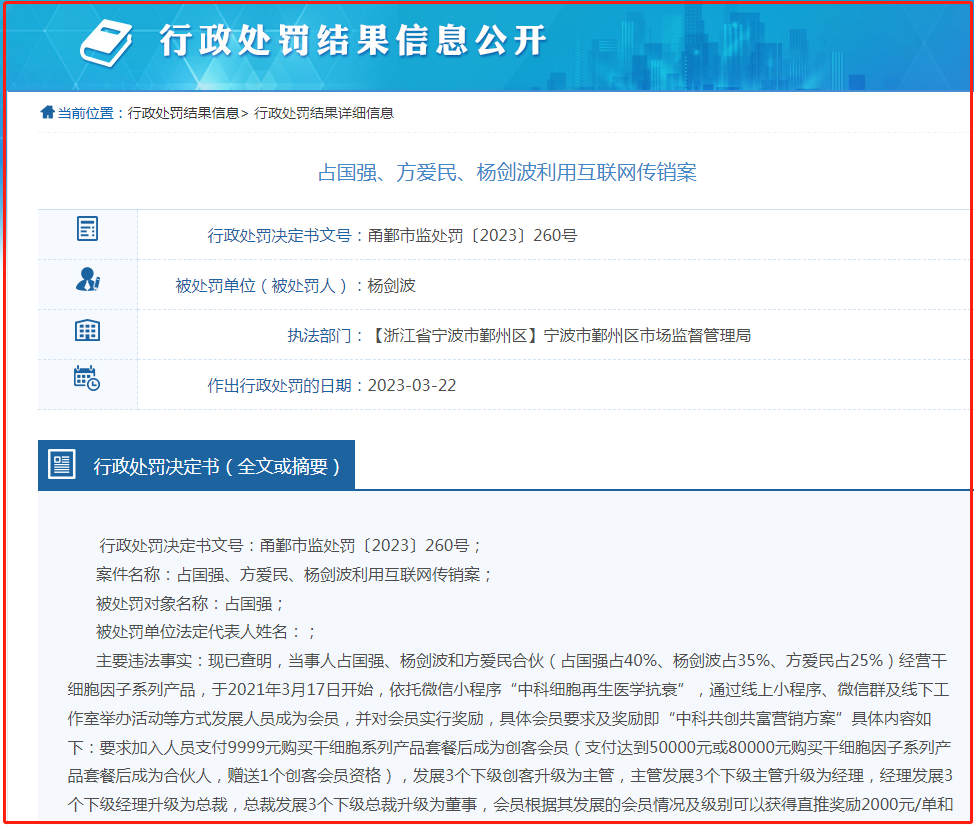Click the body line starting 行政处罚决定书文号
The image size is (974, 825).
(x=290, y=545)
